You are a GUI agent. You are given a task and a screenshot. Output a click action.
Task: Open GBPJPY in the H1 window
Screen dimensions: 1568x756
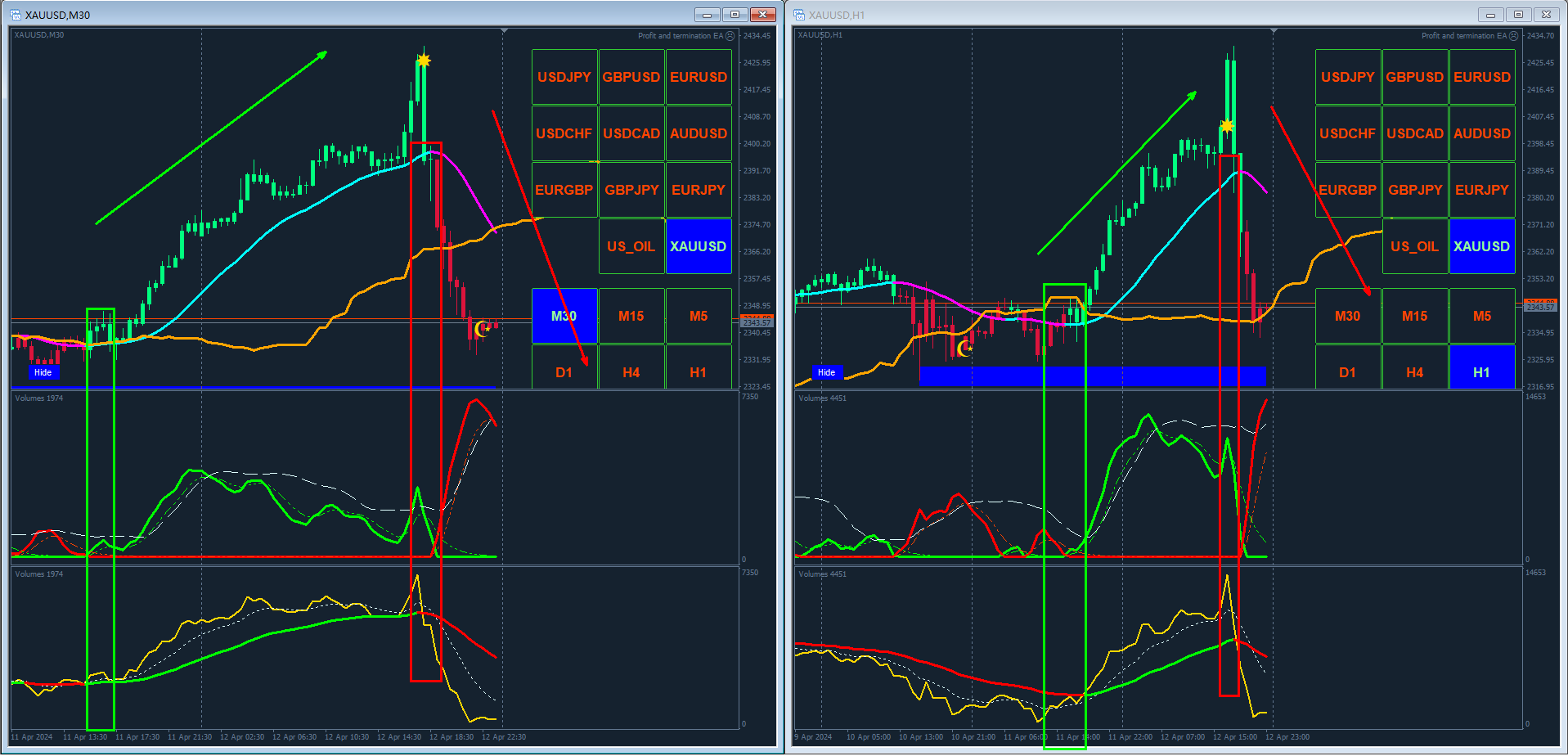pyautogui.click(x=1415, y=190)
